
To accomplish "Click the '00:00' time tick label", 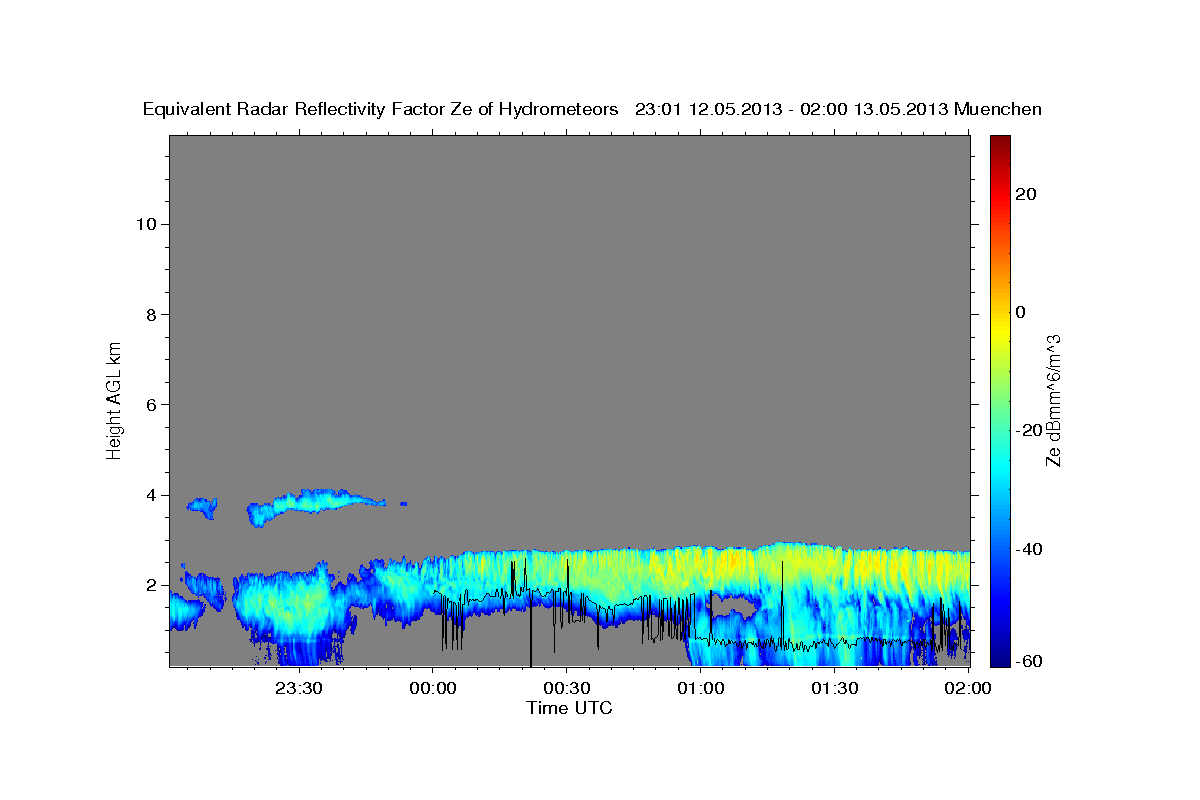I will coord(432,688).
